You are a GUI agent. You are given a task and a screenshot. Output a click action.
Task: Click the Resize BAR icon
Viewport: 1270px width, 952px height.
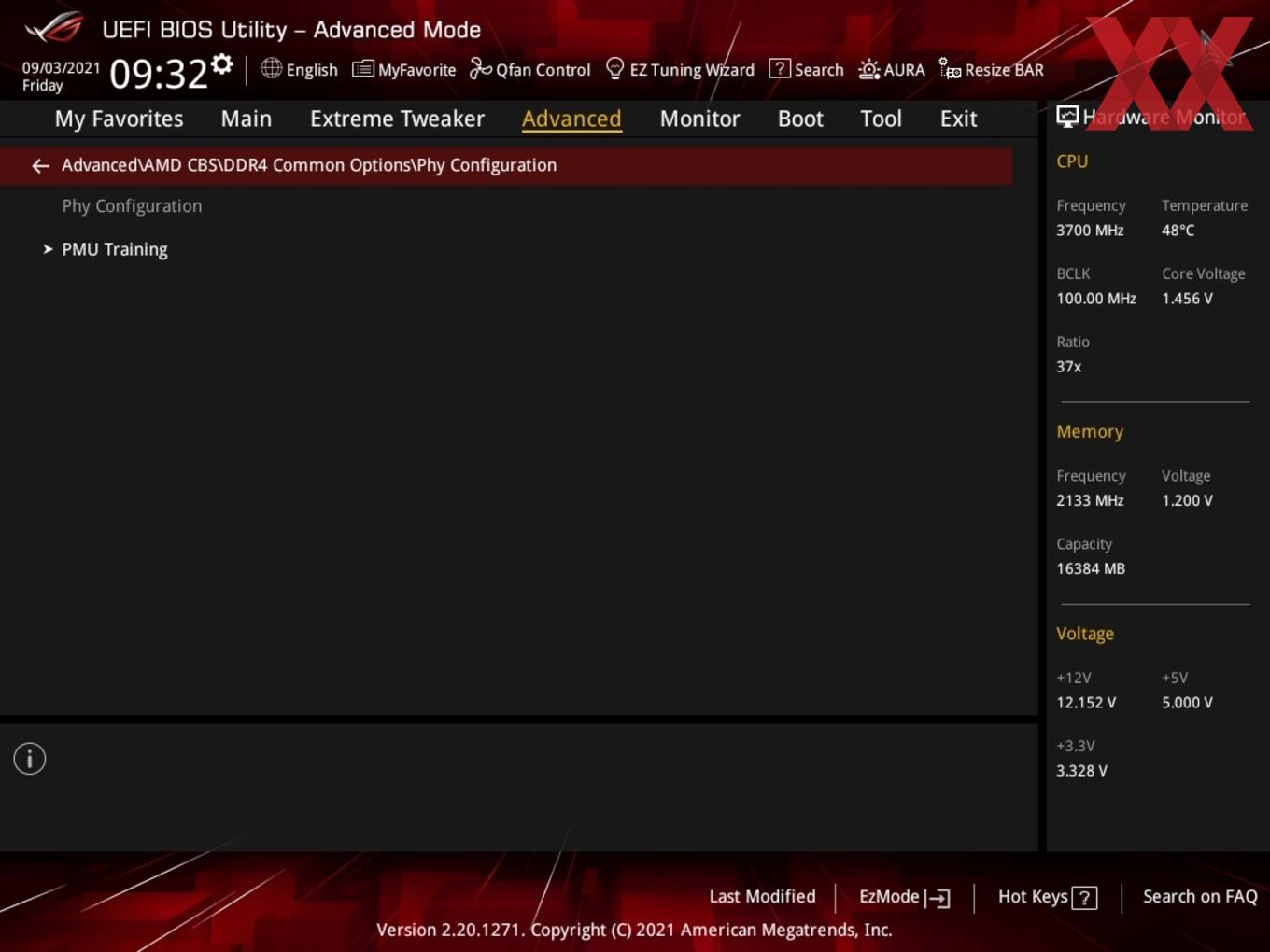950,69
